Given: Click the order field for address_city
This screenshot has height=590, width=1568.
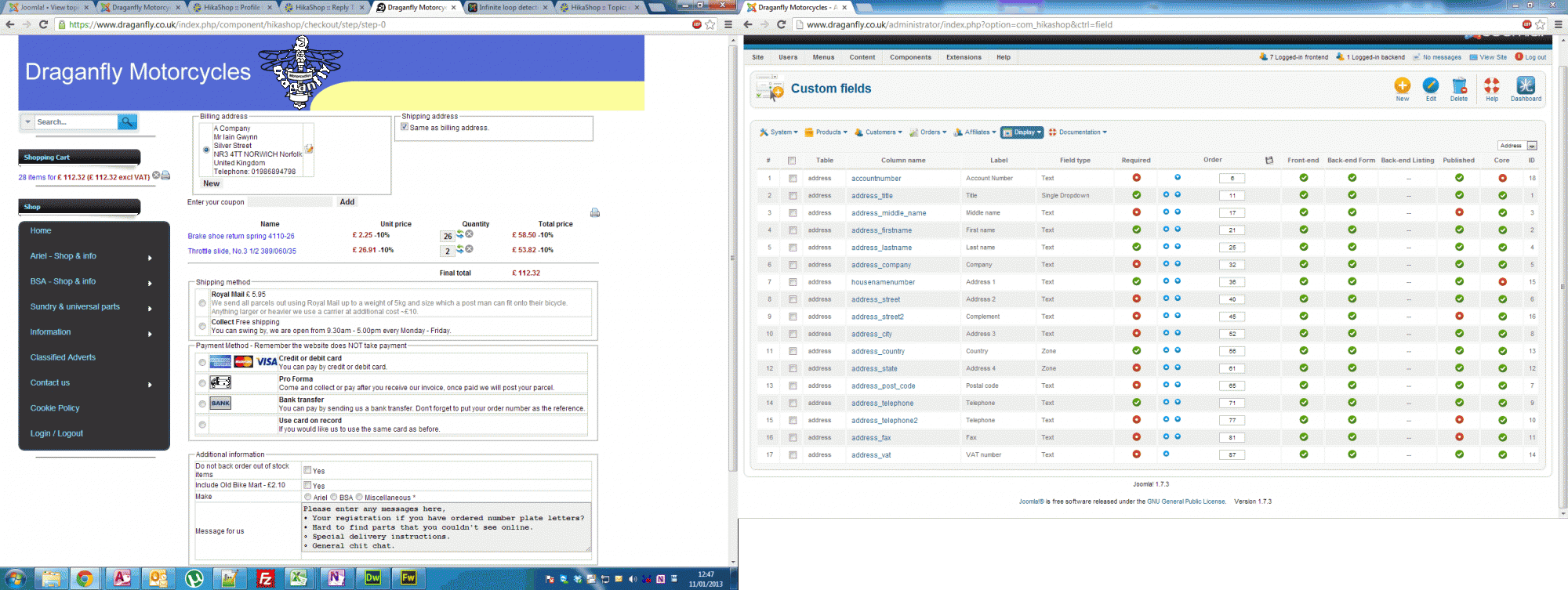Looking at the screenshot, I should point(1232,334).
